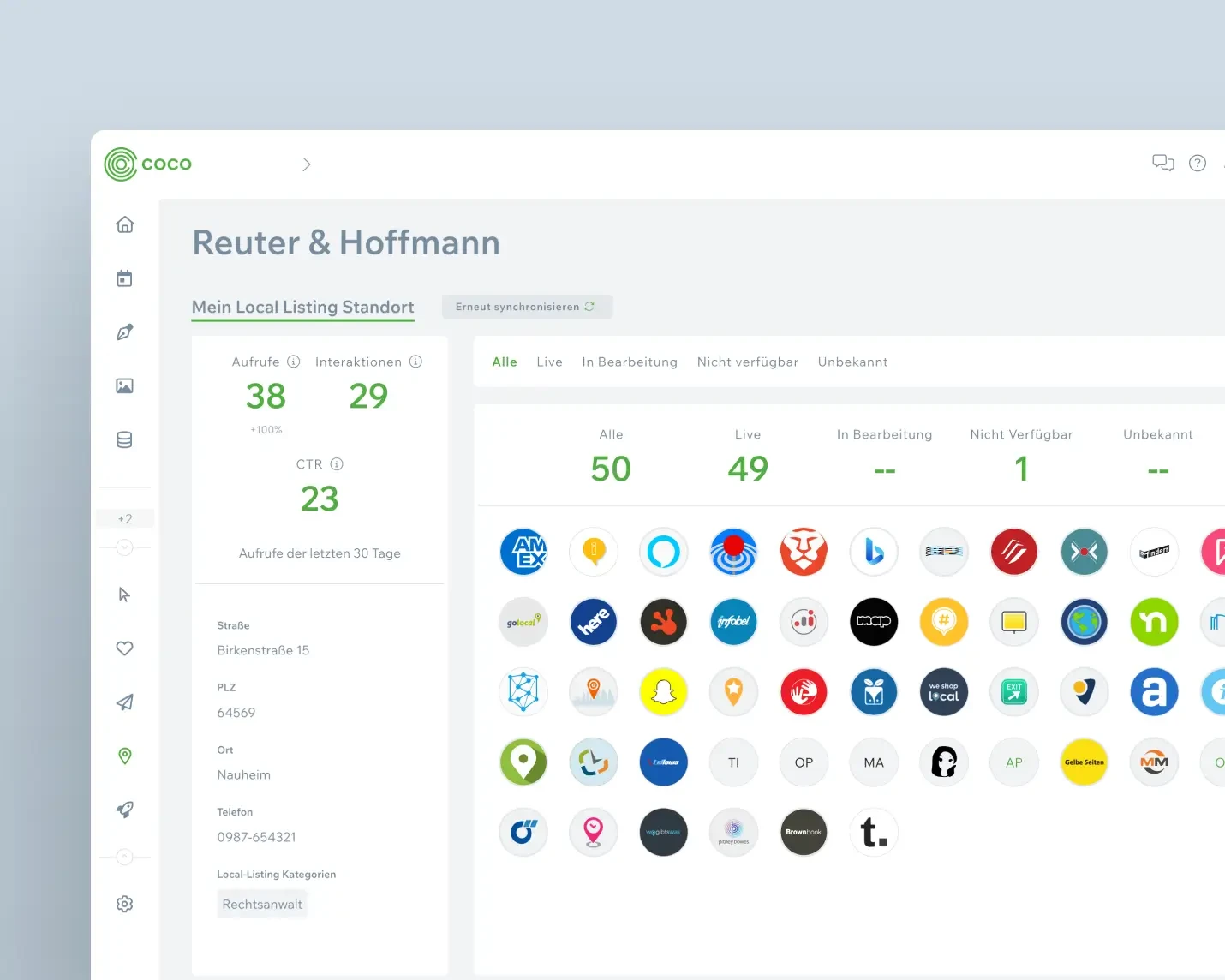Click the Nicht Verfügbar count 1
This screenshot has width=1225, height=980.
[1021, 469]
